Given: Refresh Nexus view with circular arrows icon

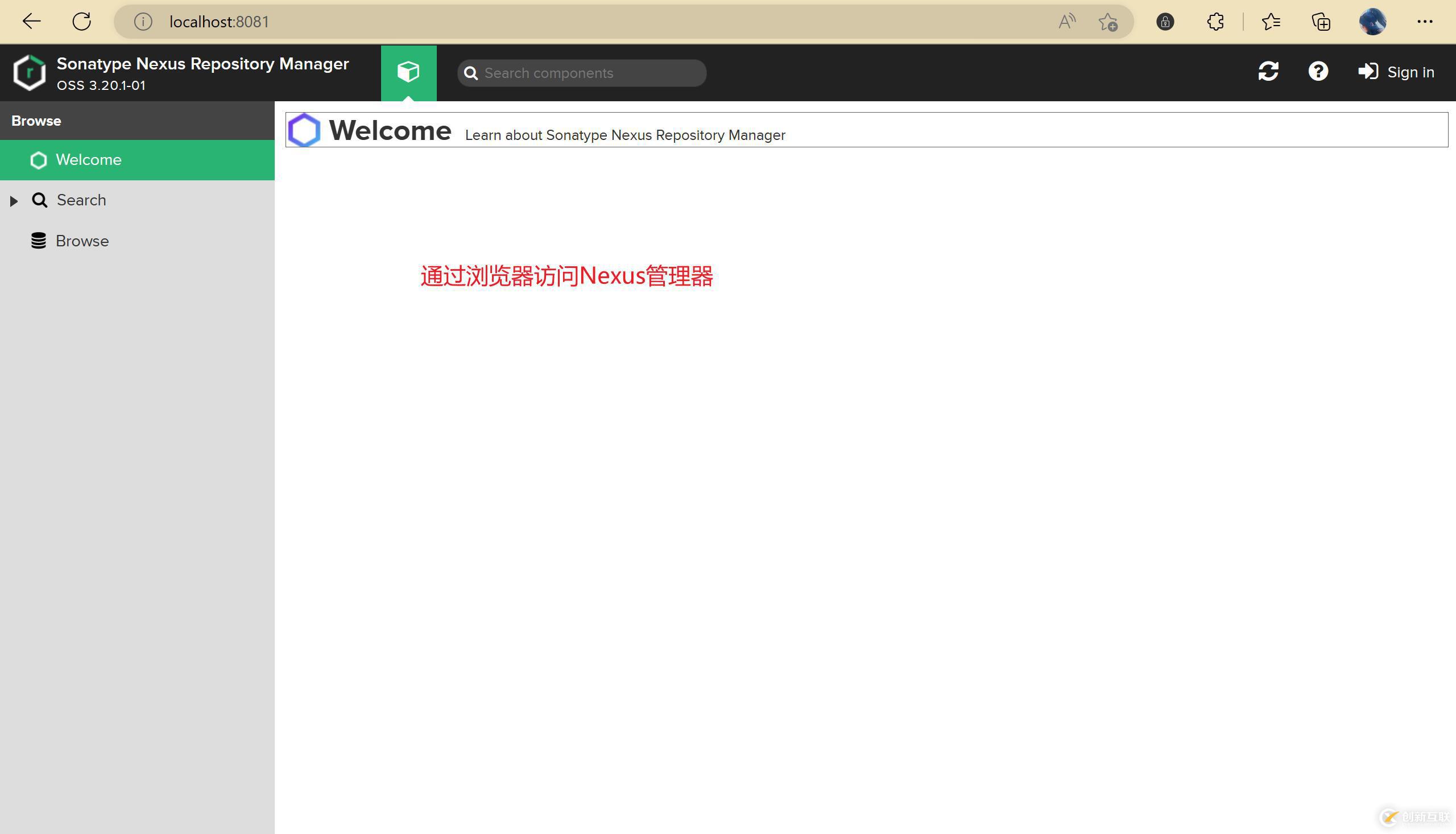Looking at the screenshot, I should 1268,72.
